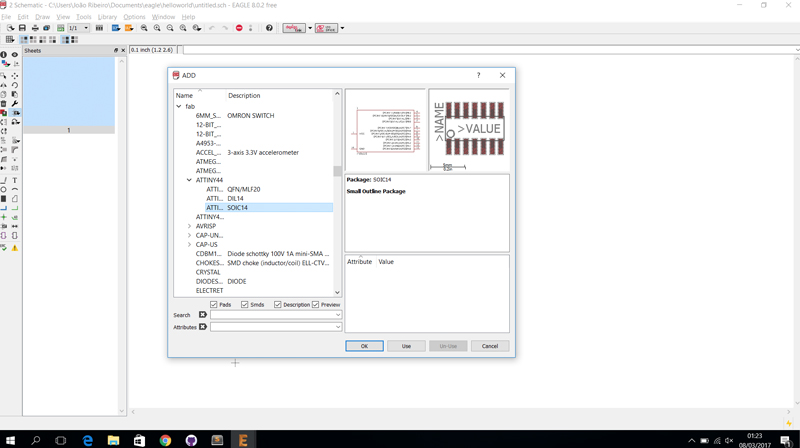Click the ADD dialog help question mark
Screen dimensions: 800x448
coord(479,75)
